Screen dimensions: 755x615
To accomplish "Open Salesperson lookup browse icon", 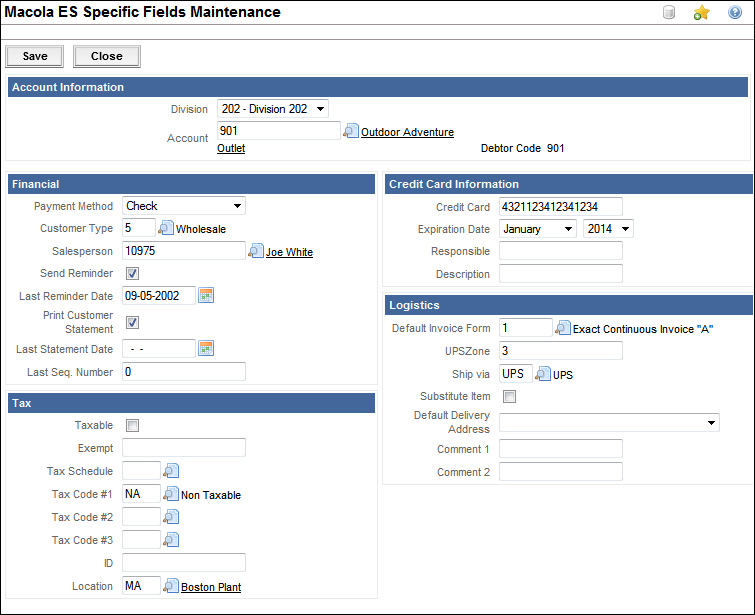I will pos(256,251).
